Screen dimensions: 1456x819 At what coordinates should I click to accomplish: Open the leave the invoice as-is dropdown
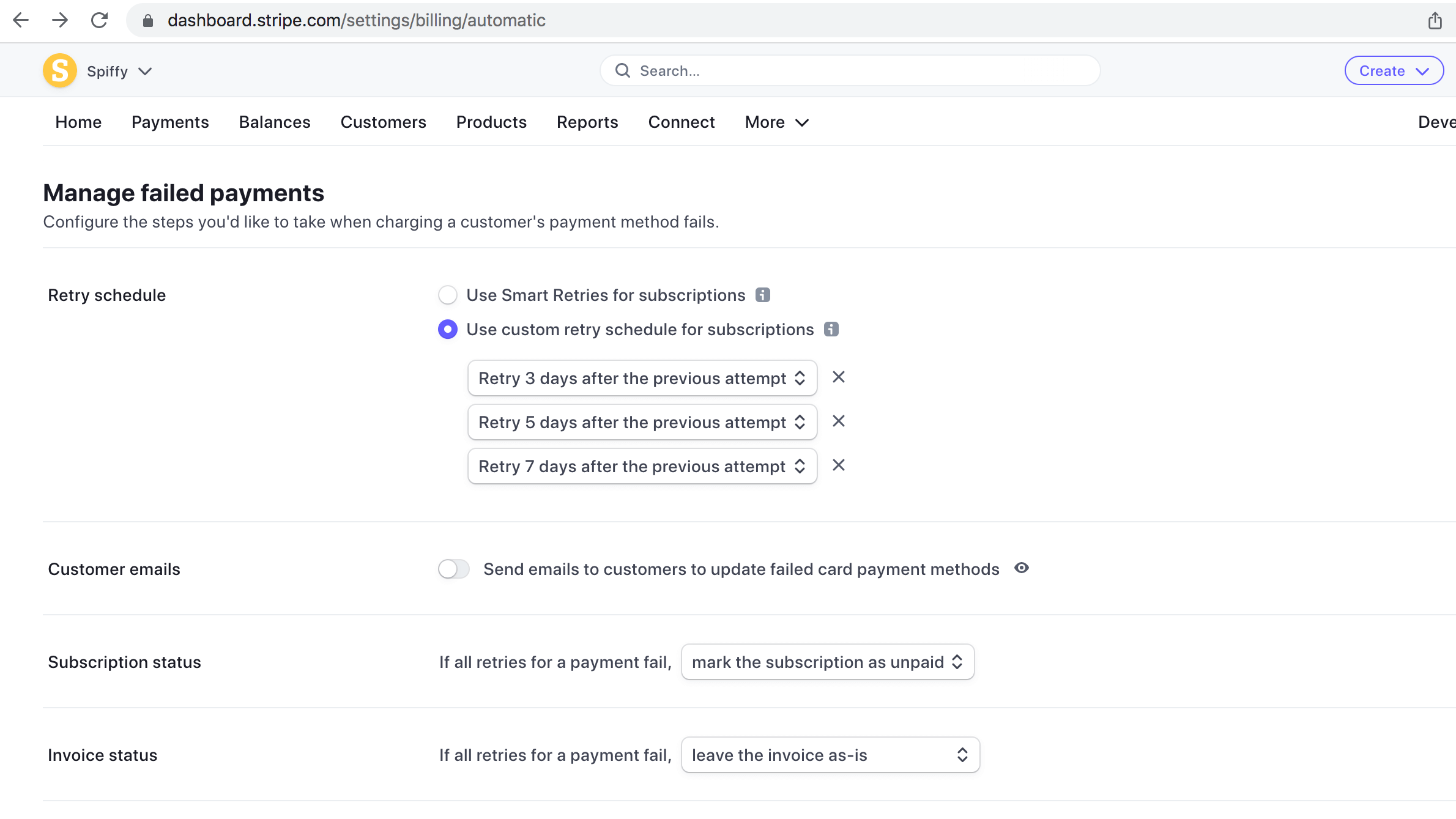point(831,755)
